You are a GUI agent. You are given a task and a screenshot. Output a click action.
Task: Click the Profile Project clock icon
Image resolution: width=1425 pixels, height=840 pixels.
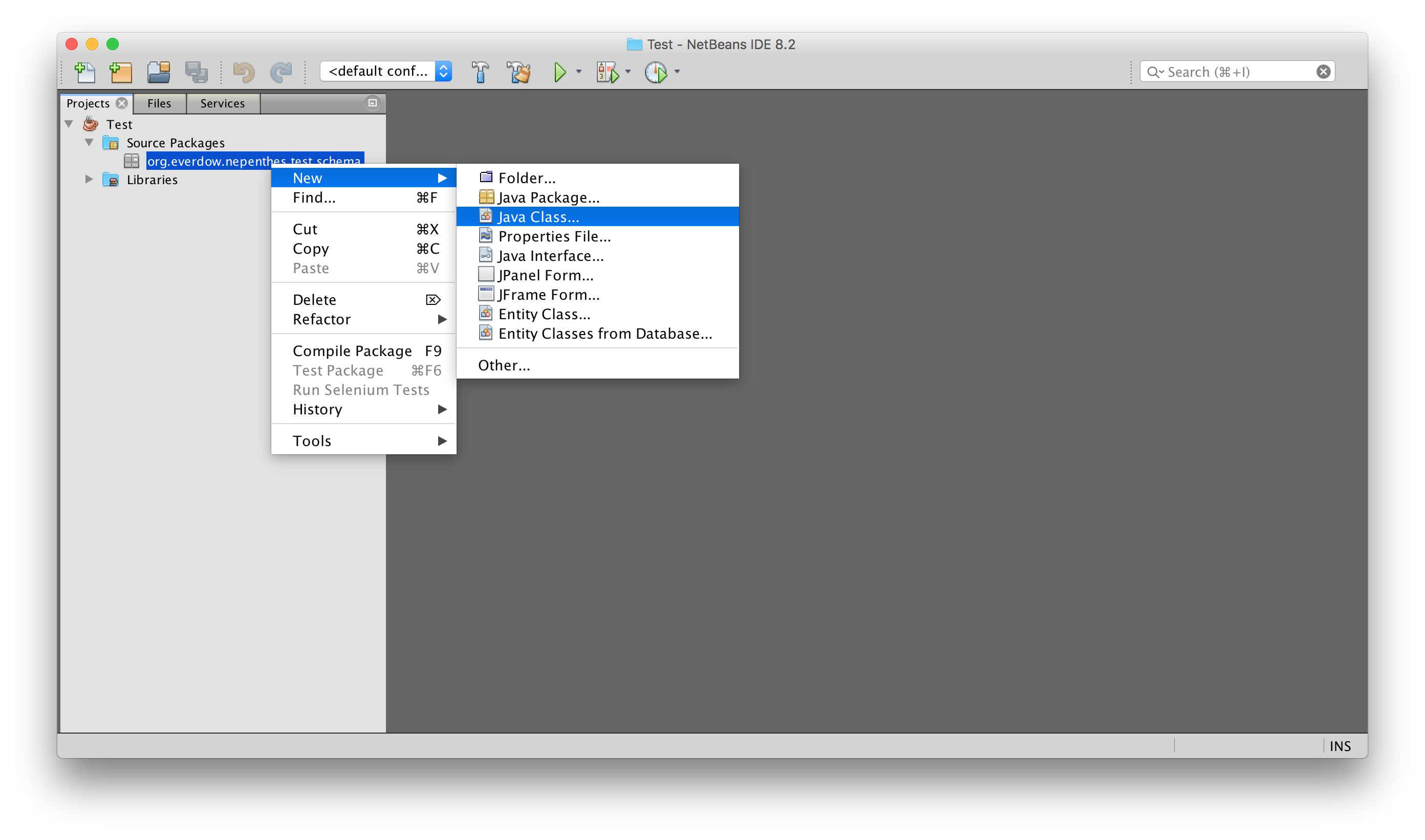(x=656, y=72)
